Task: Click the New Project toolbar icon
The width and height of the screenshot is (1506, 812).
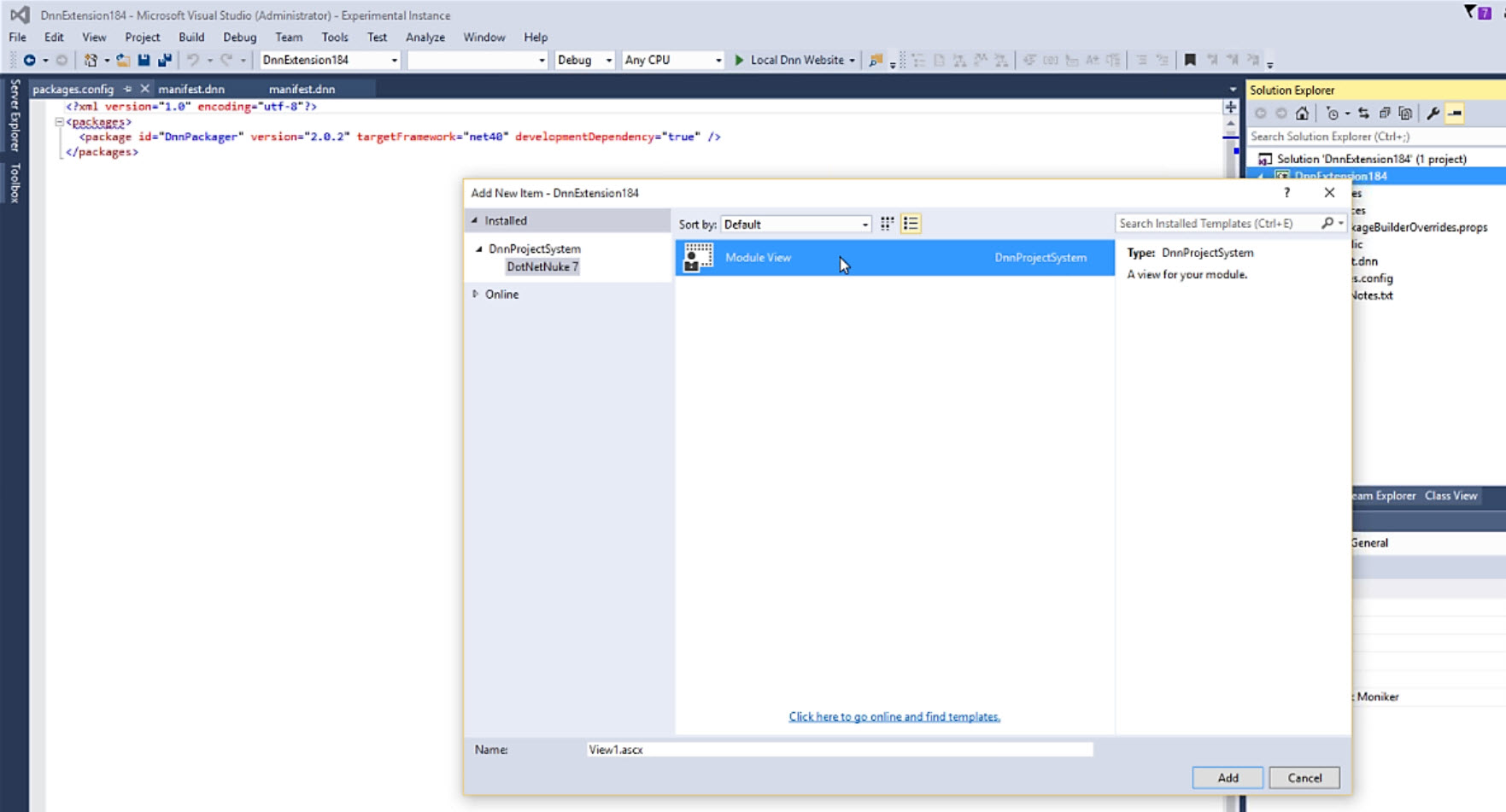Action: click(91, 60)
